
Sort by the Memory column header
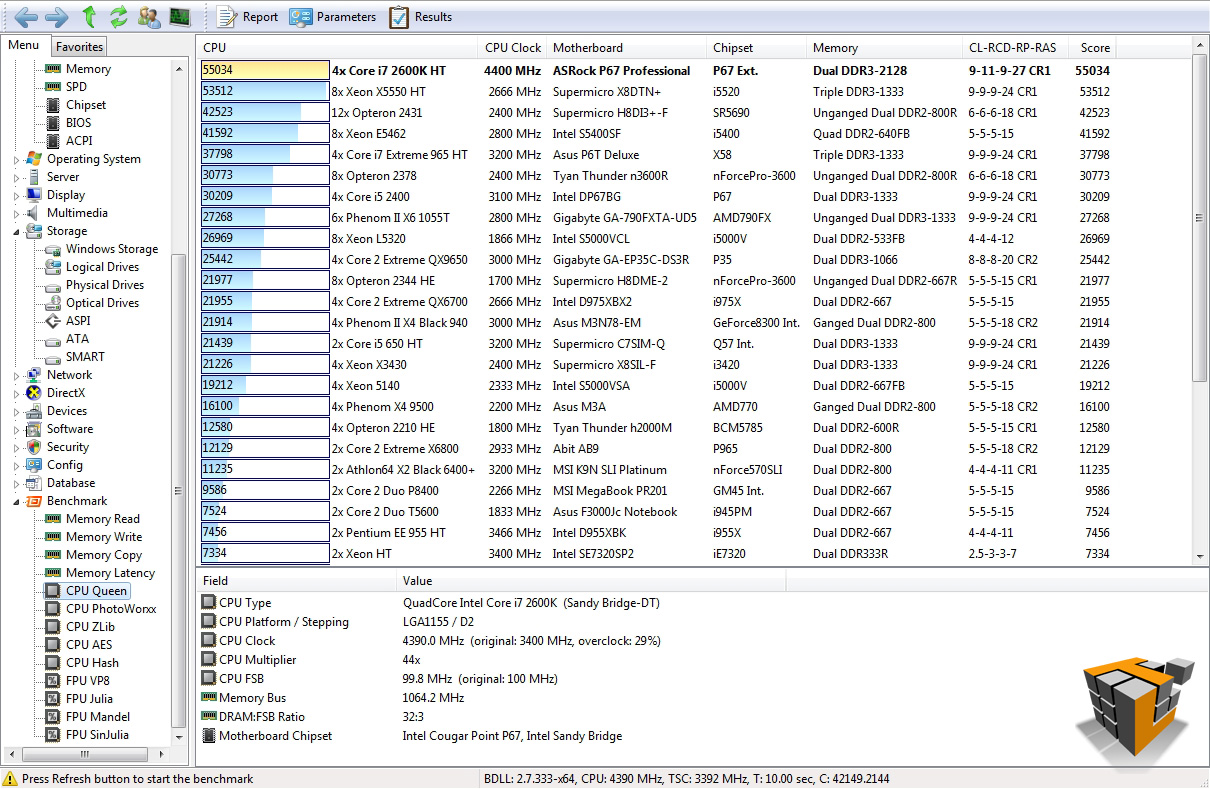pyautogui.click(x=885, y=48)
